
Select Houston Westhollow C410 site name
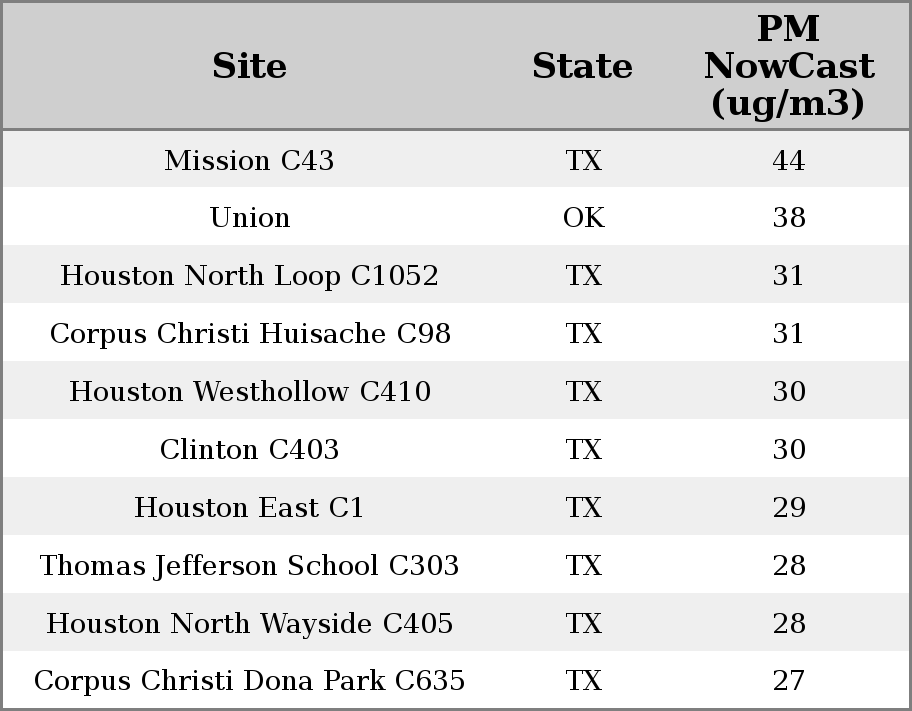click(250, 392)
